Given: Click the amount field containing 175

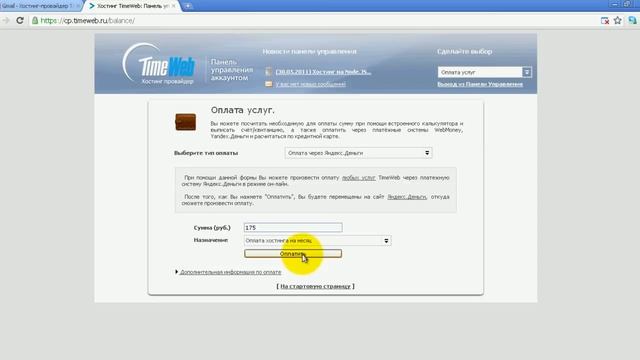Looking at the screenshot, I should (x=293, y=227).
